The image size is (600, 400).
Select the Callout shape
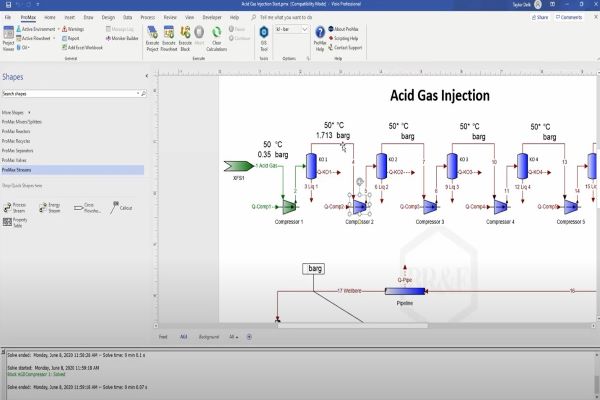click(121, 207)
